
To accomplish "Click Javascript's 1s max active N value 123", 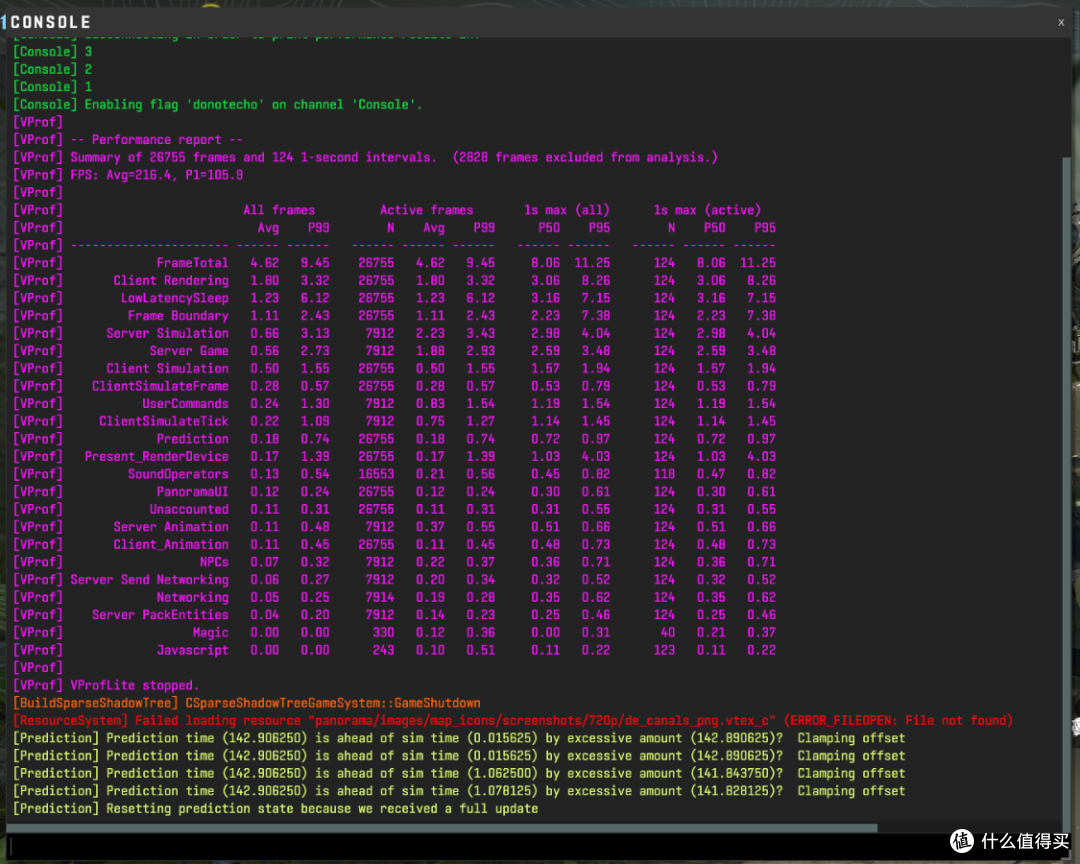I will [x=664, y=650].
